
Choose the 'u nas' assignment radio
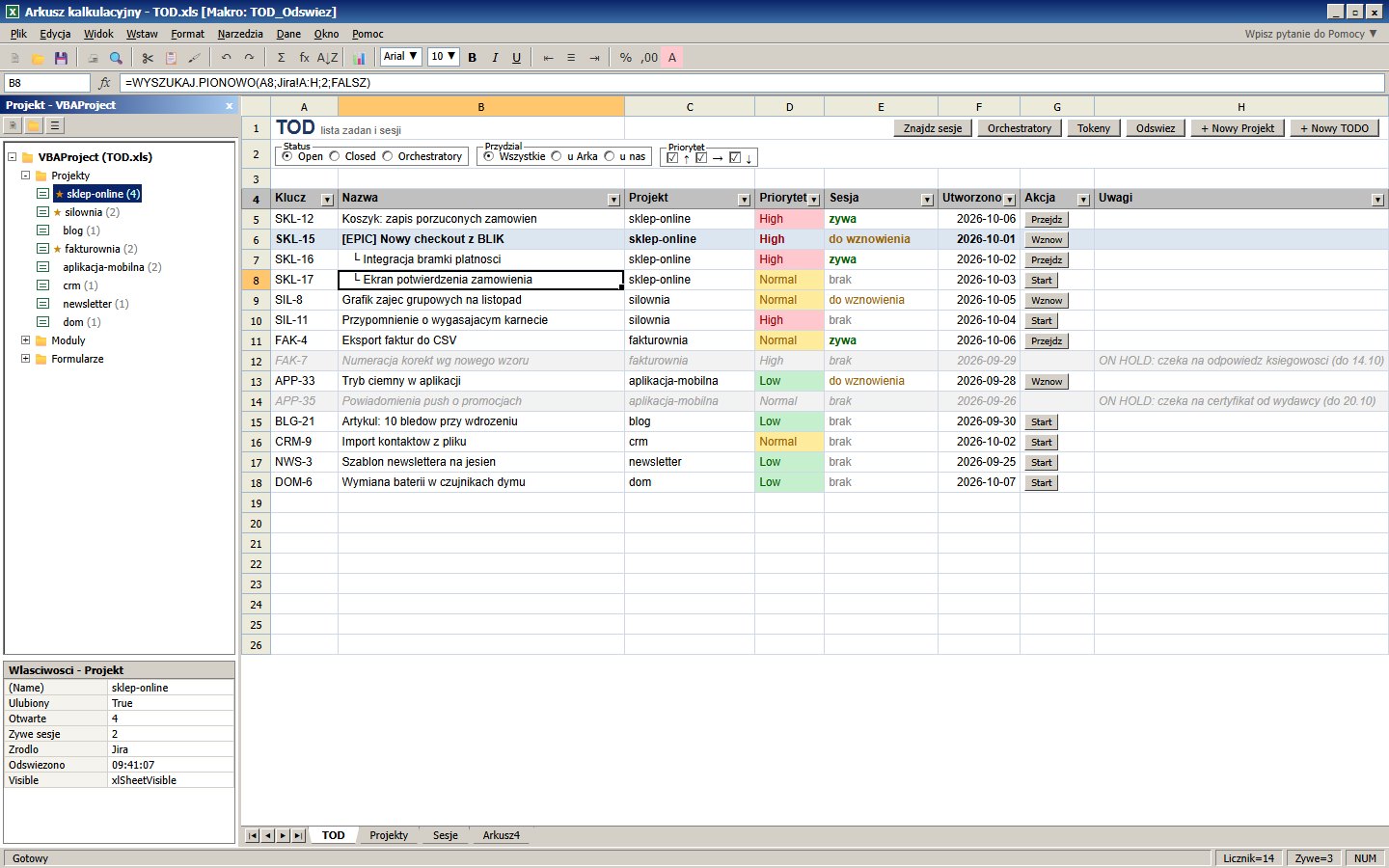(x=610, y=156)
